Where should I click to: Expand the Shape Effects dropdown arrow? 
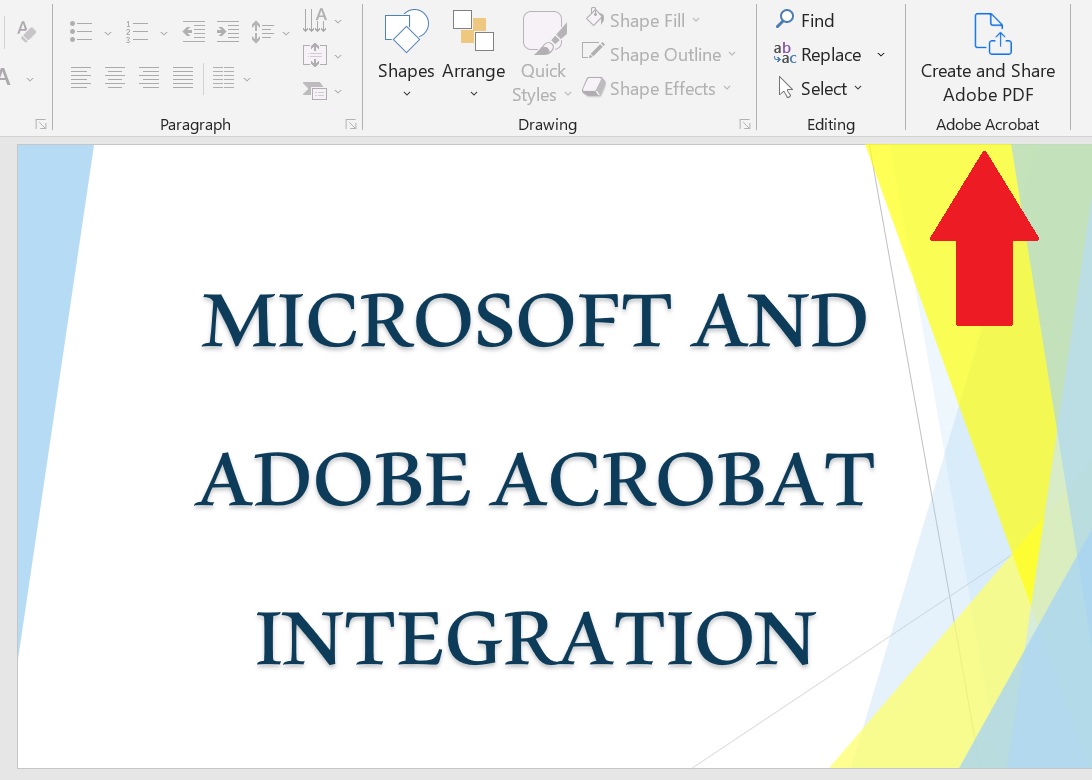coord(727,88)
